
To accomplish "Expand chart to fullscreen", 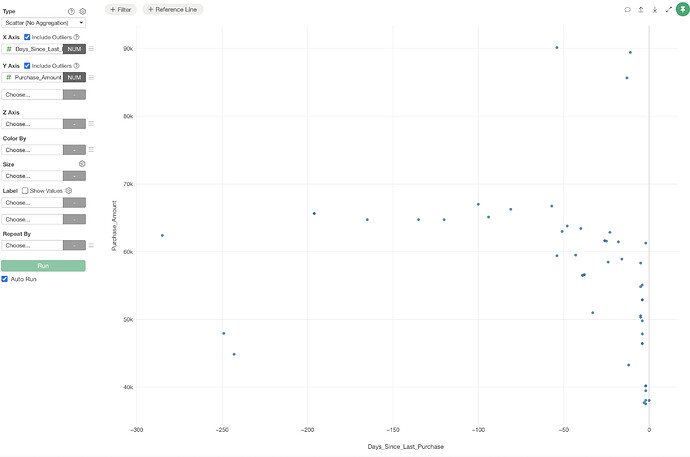I will [668, 9].
